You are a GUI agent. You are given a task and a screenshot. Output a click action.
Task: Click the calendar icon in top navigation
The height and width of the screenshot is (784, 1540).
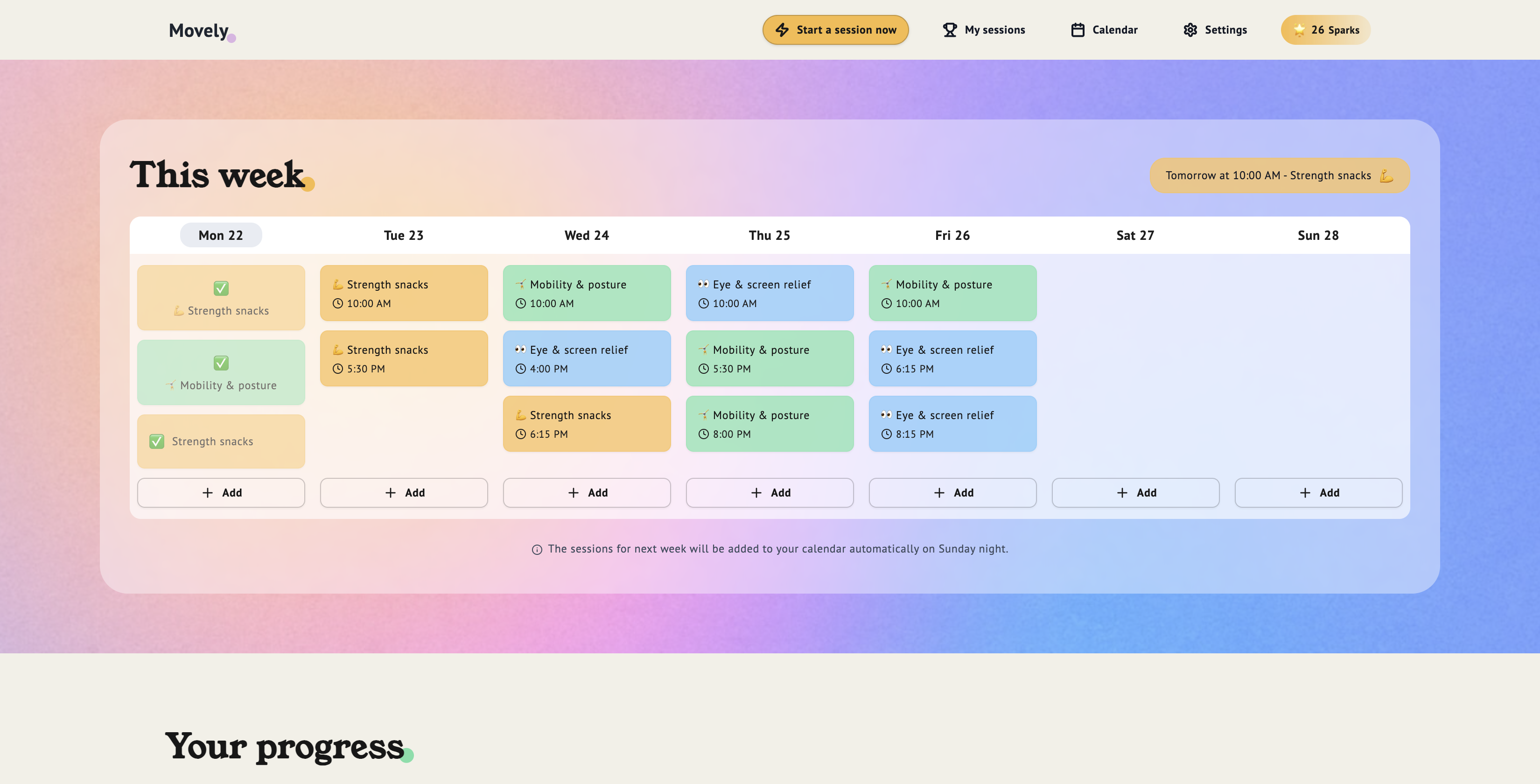click(1077, 30)
